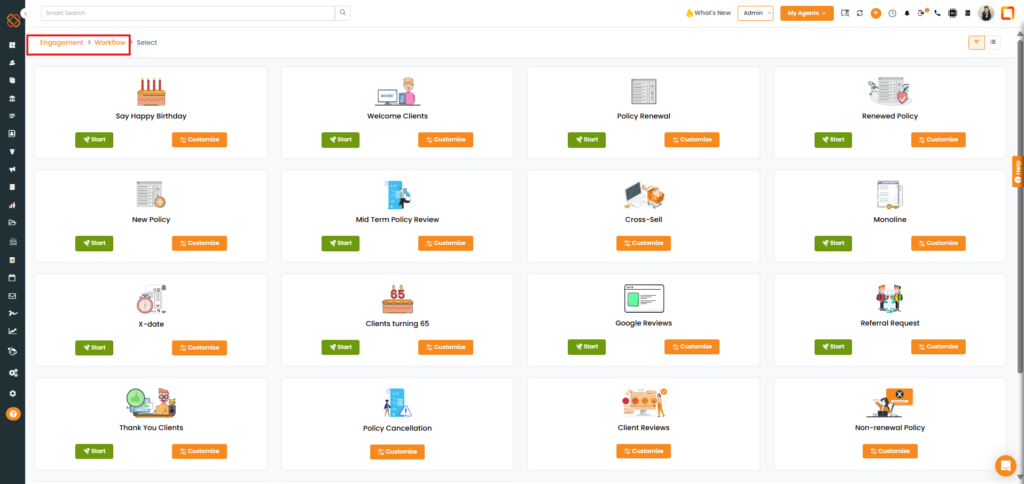Click the Workflow breadcrumb link

coord(110,43)
